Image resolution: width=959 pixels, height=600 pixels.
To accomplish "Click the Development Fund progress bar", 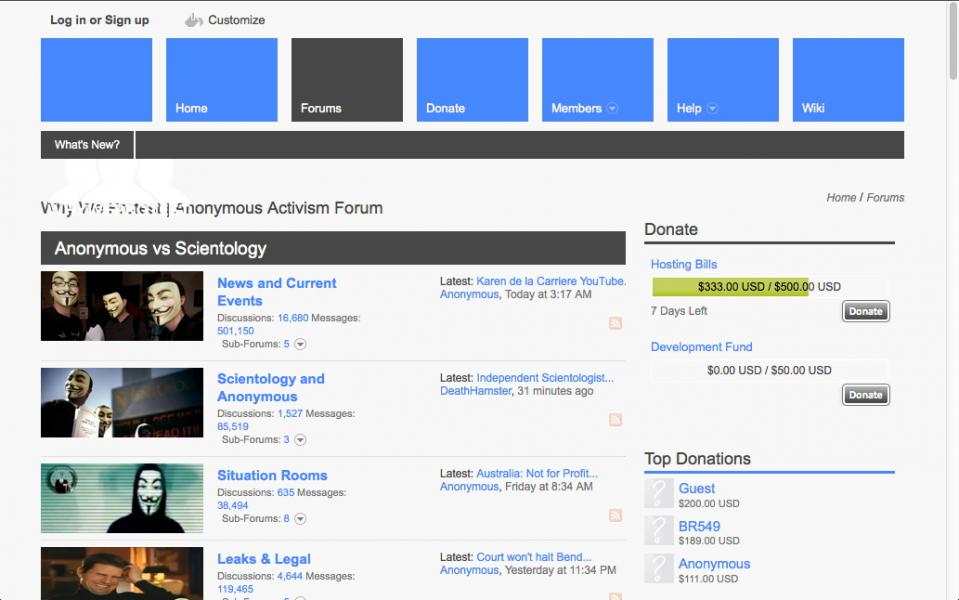I will click(x=769, y=371).
